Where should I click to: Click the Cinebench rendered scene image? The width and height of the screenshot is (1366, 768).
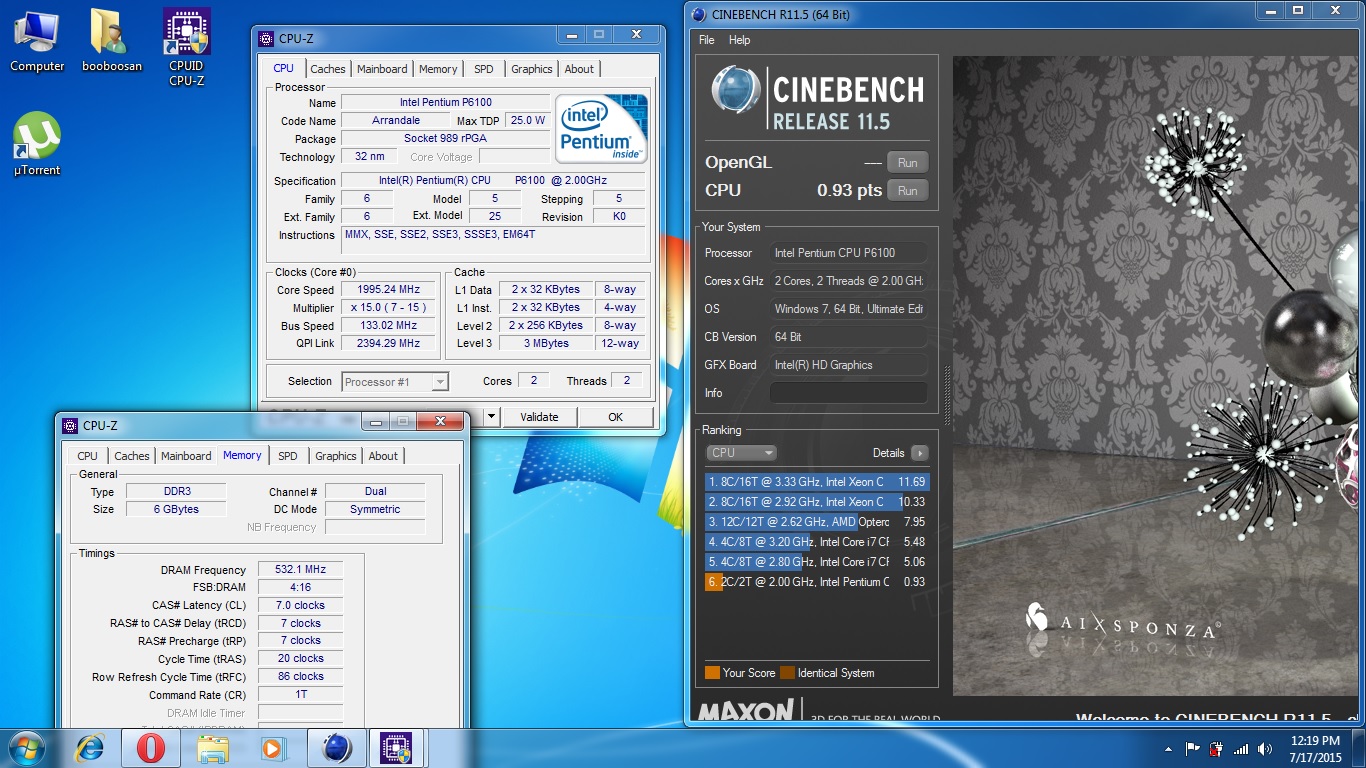1154,376
